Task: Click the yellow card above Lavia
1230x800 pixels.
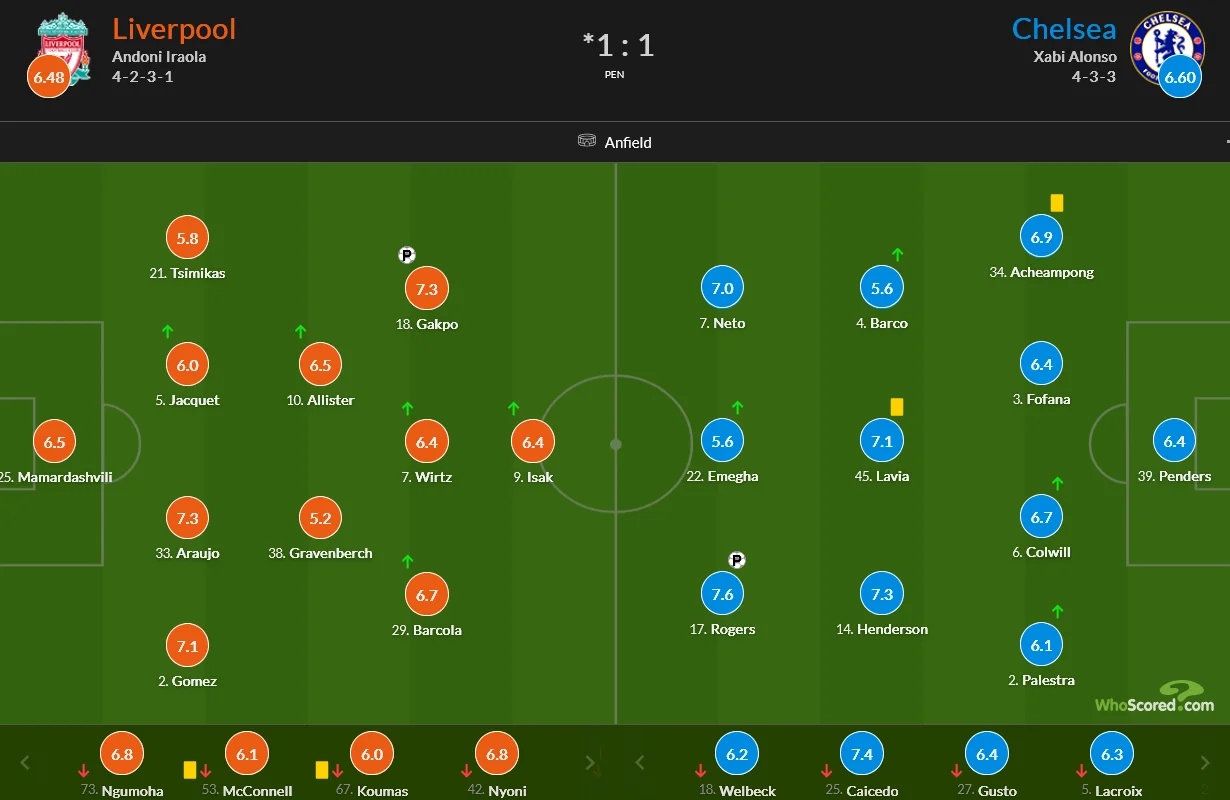Action: (897, 407)
